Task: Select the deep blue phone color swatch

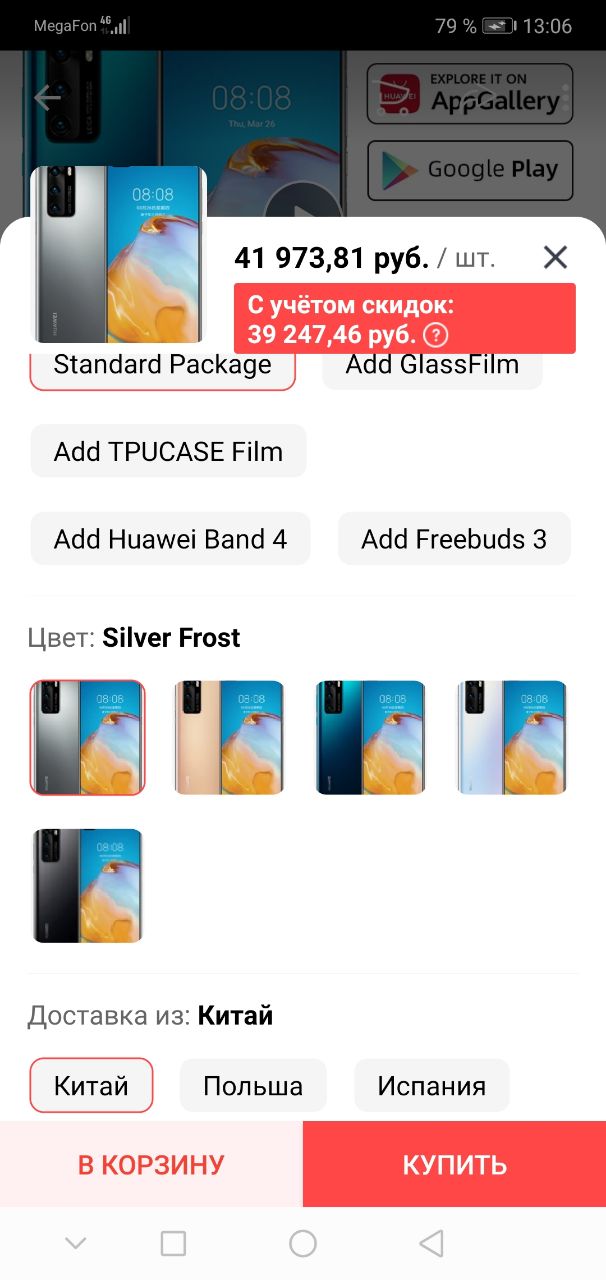Action: click(x=371, y=738)
